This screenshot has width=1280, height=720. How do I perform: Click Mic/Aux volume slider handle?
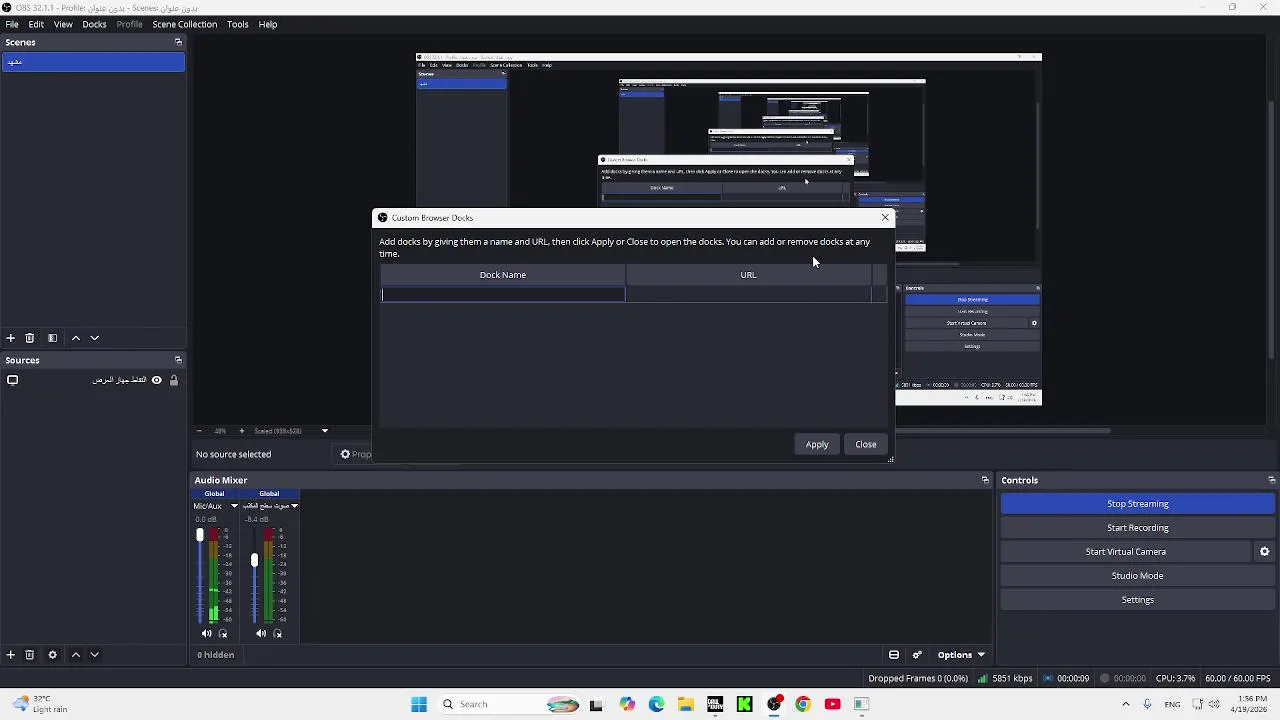point(200,536)
